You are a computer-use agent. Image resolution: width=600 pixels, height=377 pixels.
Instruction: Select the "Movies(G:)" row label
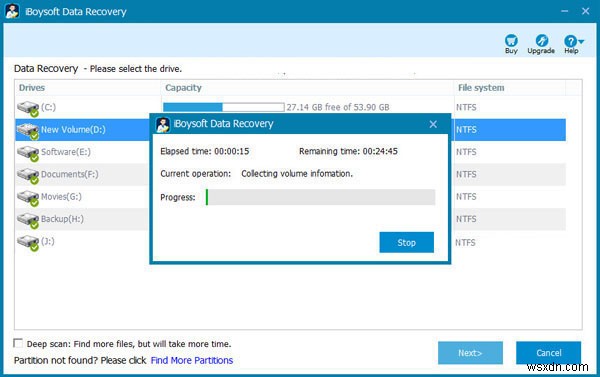[x=61, y=197]
